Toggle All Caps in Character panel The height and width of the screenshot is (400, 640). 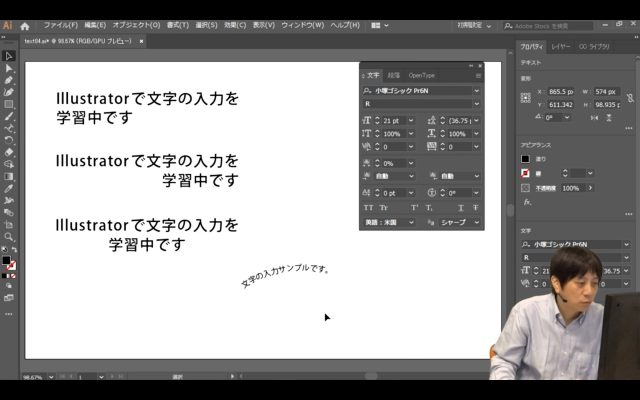(368, 208)
